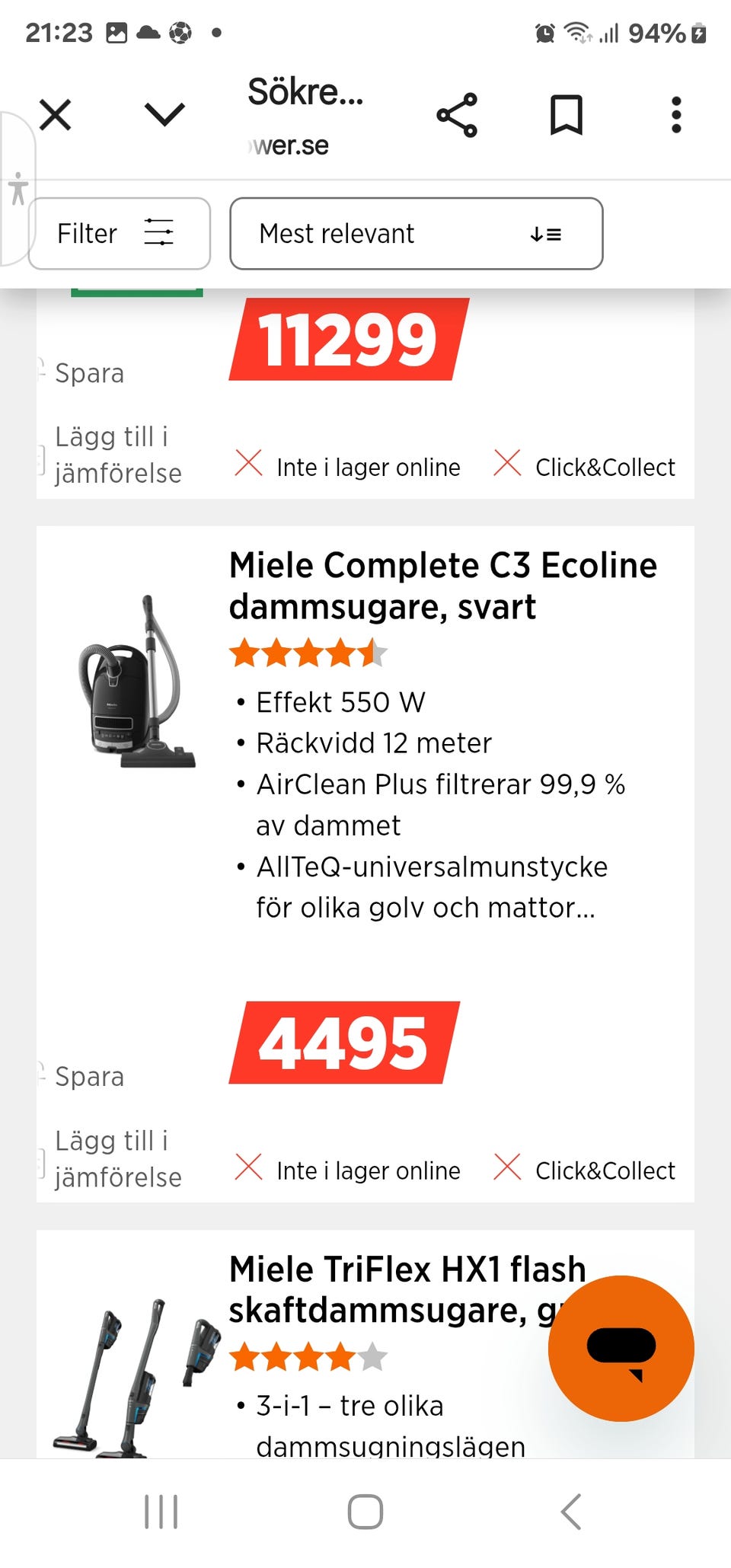Tap the star rating of Miele Complete C3
The image size is (731, 1568).
(x=308, y=654)
